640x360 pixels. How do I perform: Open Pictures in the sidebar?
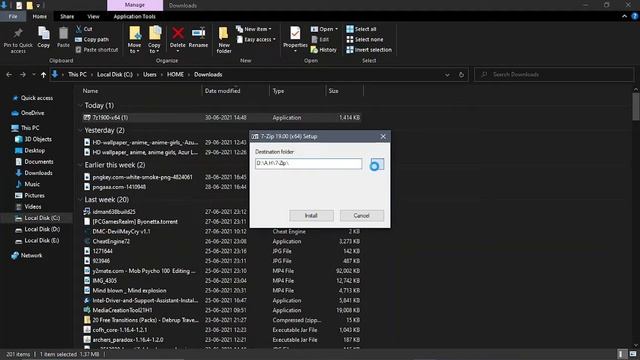point(30,196)
